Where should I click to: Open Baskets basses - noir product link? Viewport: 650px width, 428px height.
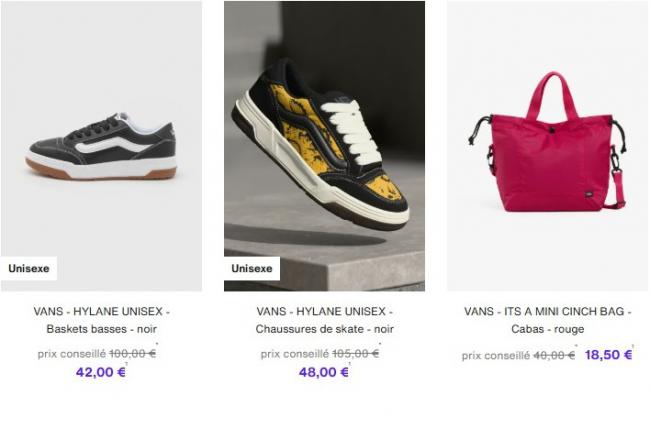tap(102, 329)
